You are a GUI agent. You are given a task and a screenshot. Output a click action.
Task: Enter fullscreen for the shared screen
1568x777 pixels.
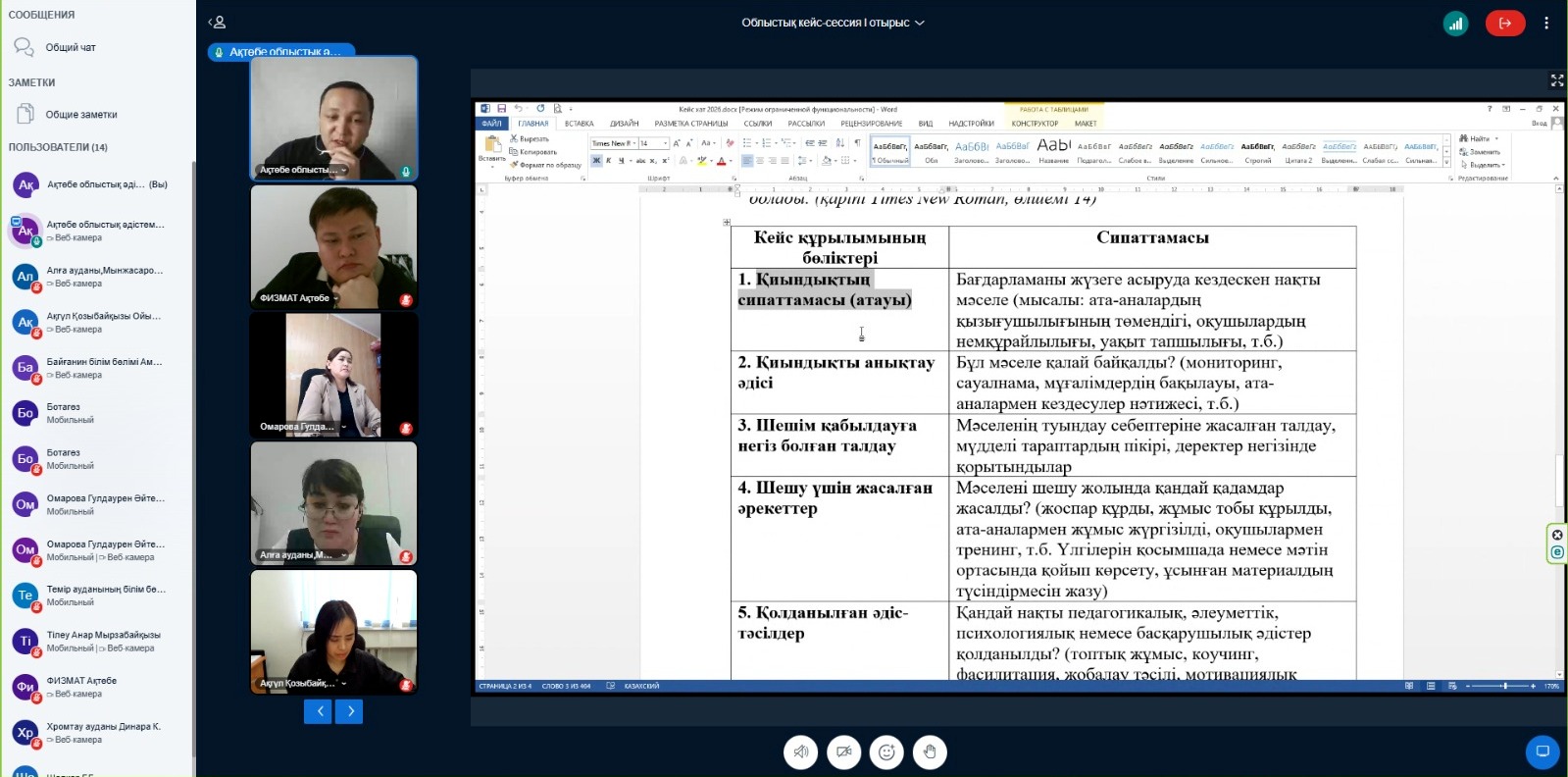click(x=1556, y=80)
